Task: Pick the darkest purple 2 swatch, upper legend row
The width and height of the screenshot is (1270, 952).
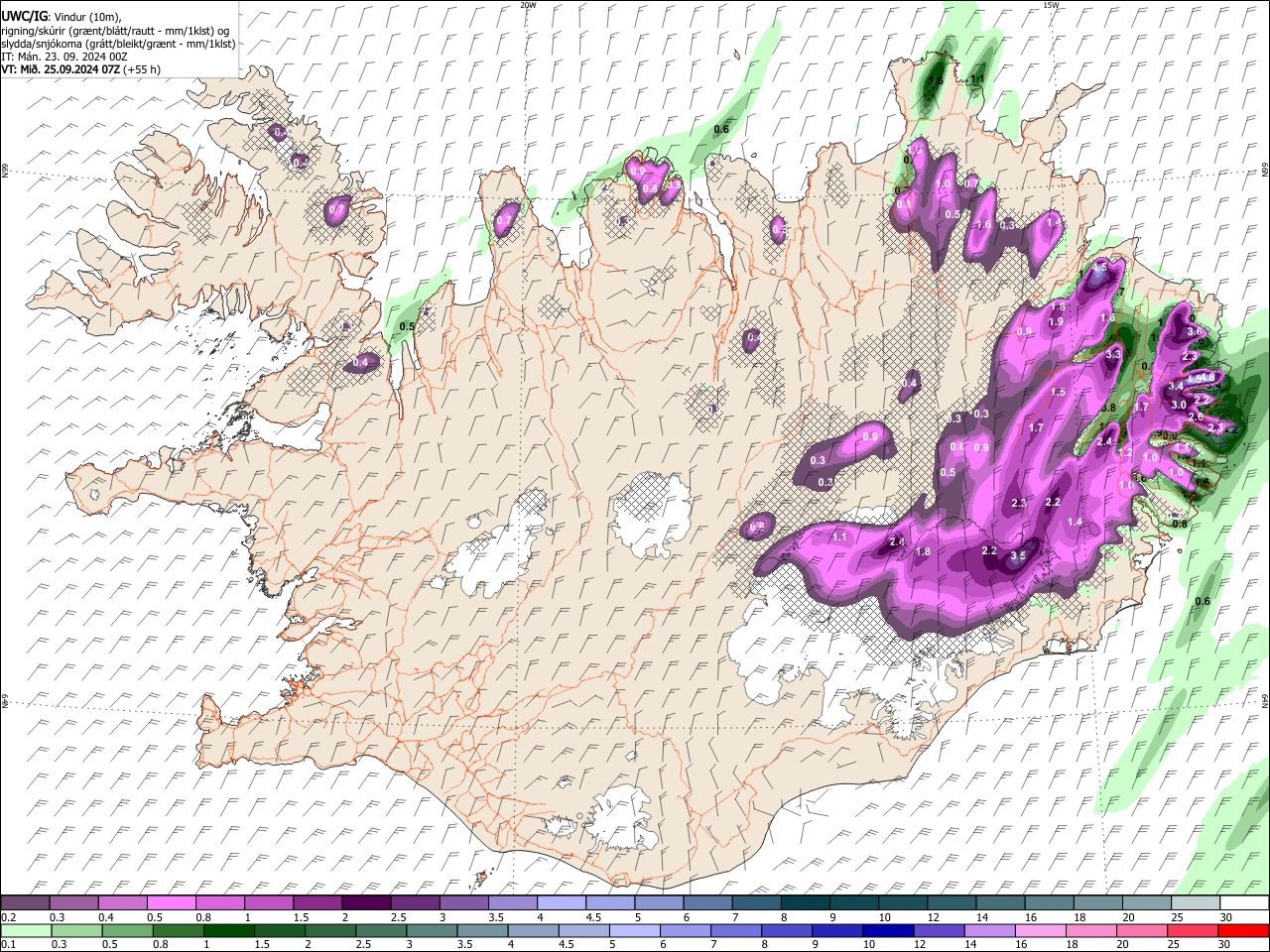Action: point(366,902)
